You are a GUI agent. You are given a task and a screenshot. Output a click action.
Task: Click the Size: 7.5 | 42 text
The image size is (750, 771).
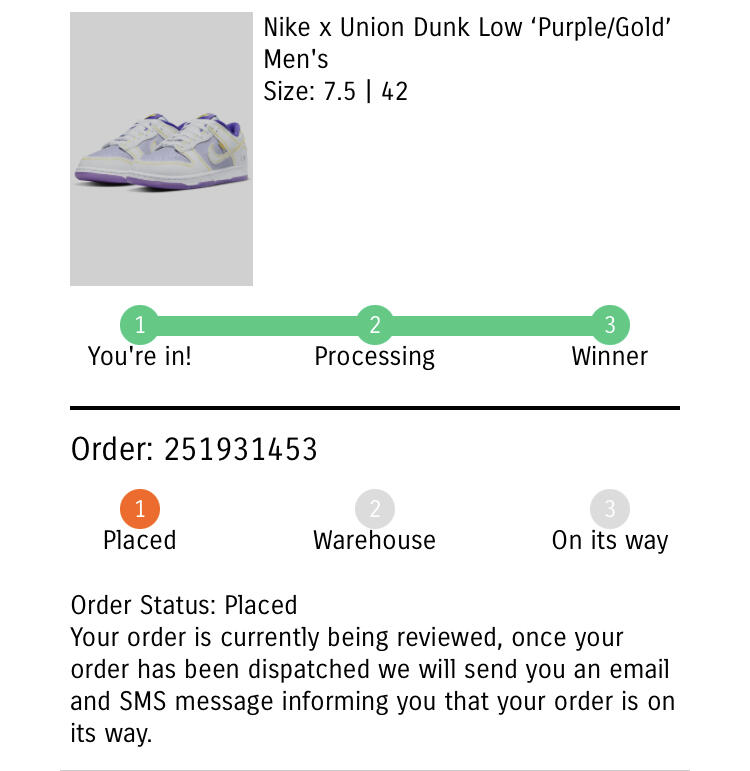pyautogui.click(x=335, y=92)
